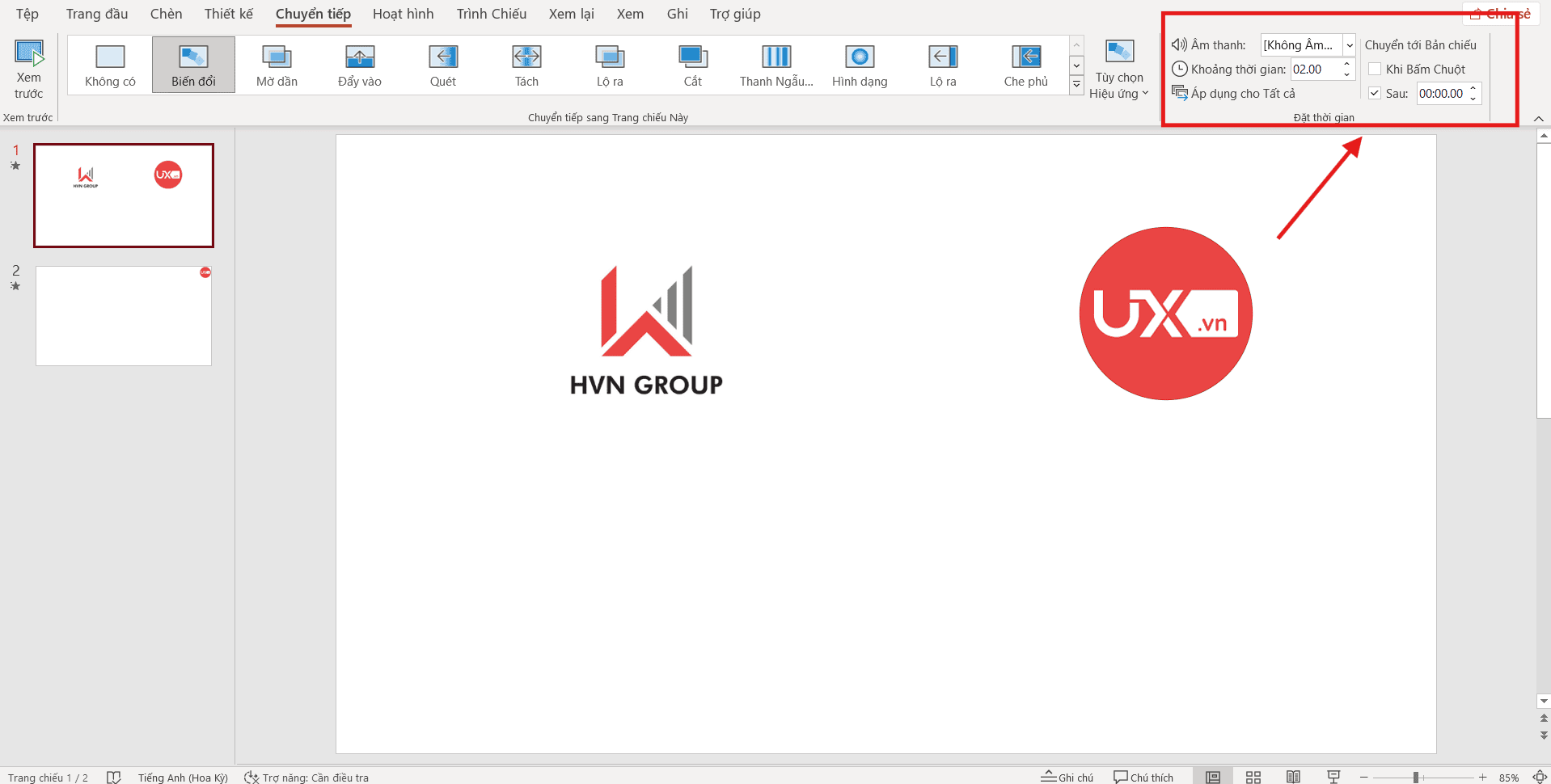Switch to the Thiết kế tab

(x=229, y=14)
